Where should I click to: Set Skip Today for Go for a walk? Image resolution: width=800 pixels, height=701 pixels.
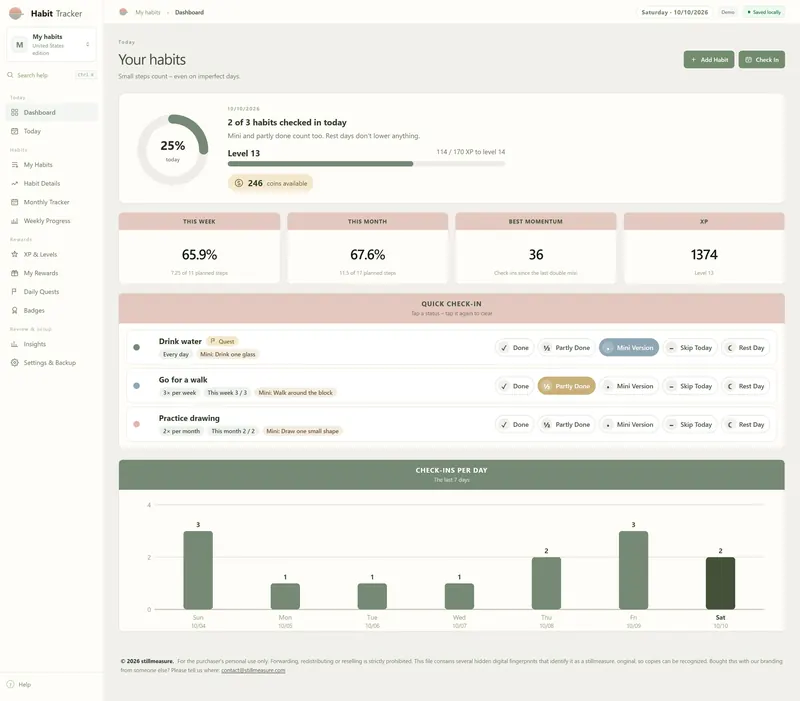(x=690, y=386)
